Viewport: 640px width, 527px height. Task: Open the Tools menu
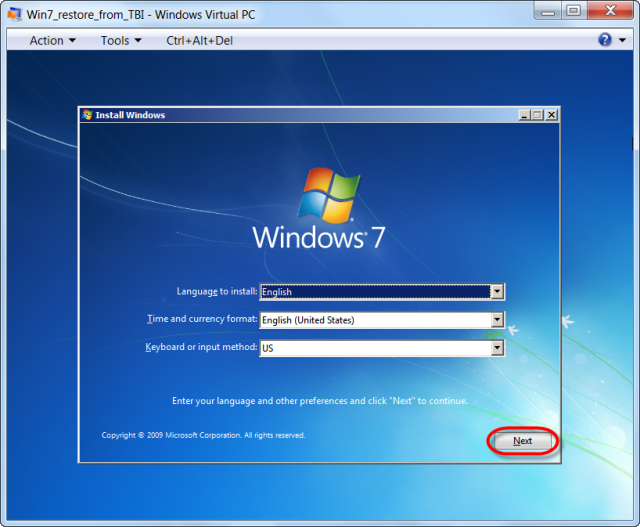click(121, 40)
